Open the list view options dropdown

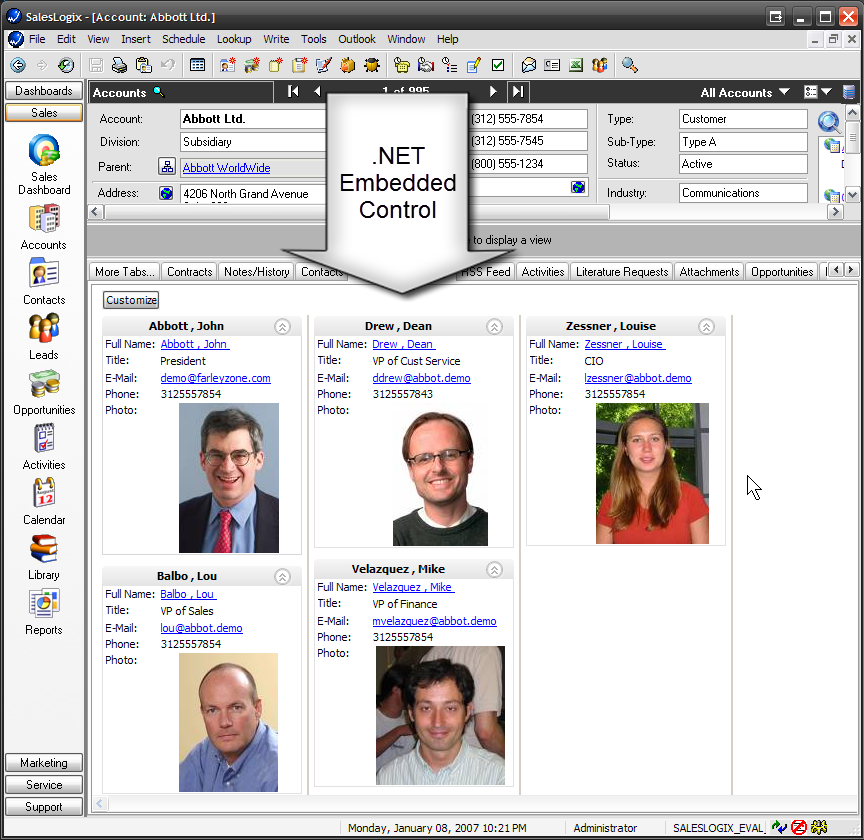(818, 92)
